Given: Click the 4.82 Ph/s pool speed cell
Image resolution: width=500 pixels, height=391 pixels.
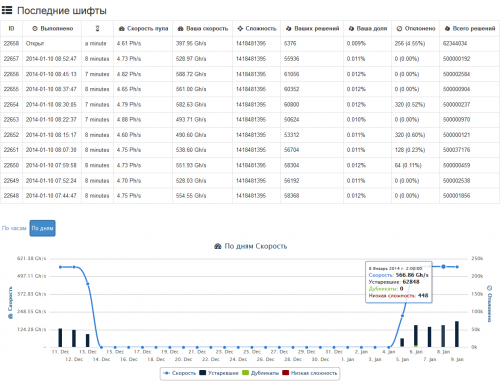Looking at the screenshot, I should click(129, 74).
